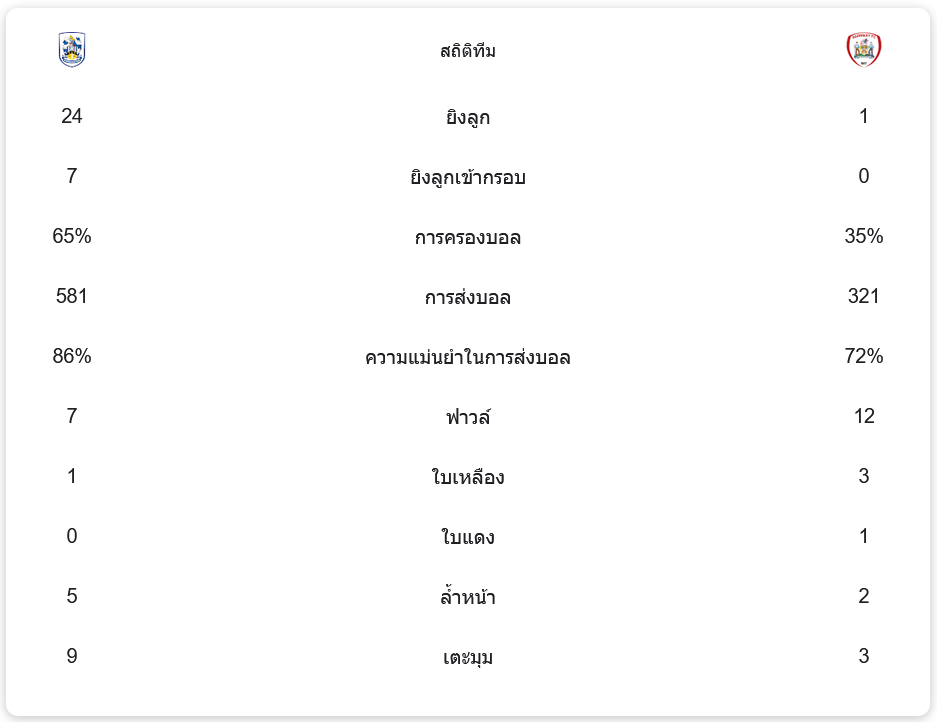Click the ใบแดง red card label

tap(468, 538)
